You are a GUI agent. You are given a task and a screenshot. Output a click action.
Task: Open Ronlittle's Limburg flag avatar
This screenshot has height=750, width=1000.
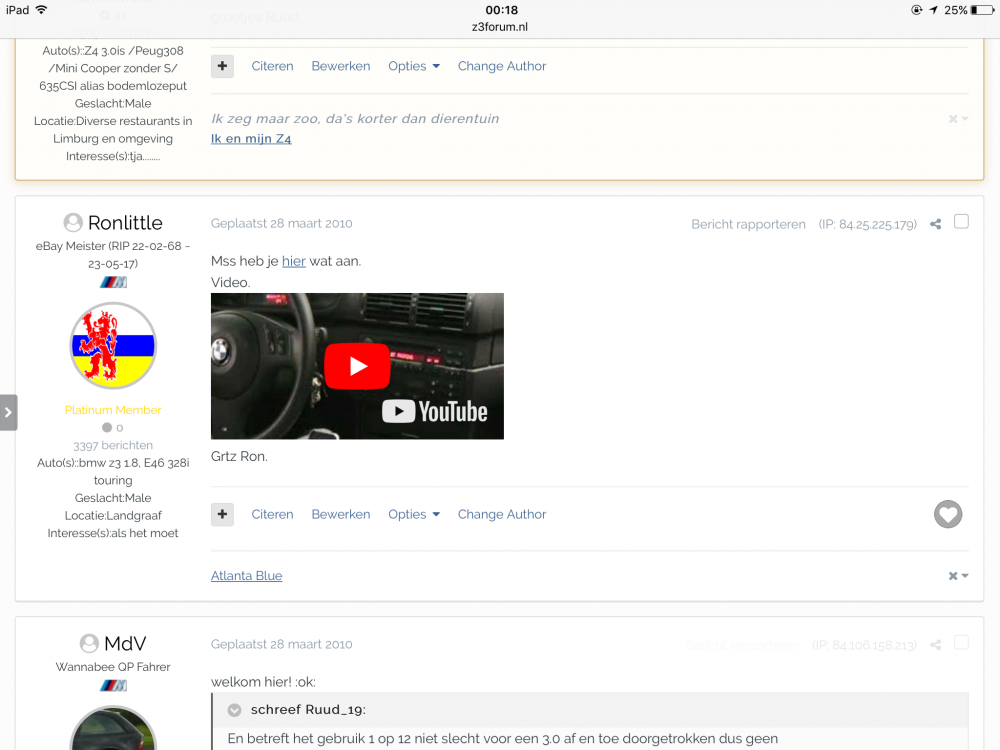click(113, 345)
